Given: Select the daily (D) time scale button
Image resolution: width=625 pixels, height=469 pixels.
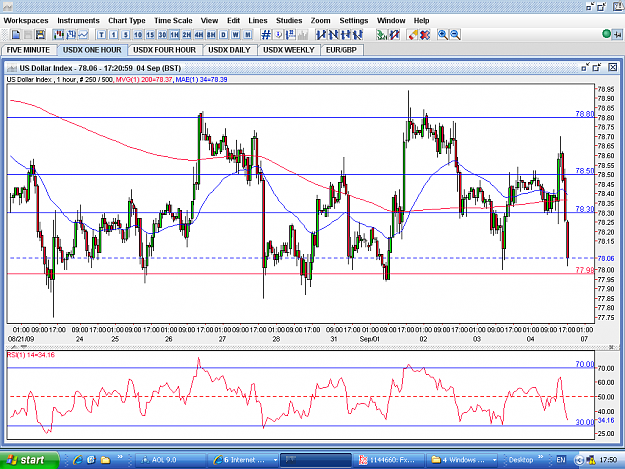Looking at the screenshot, I should 224,35.
